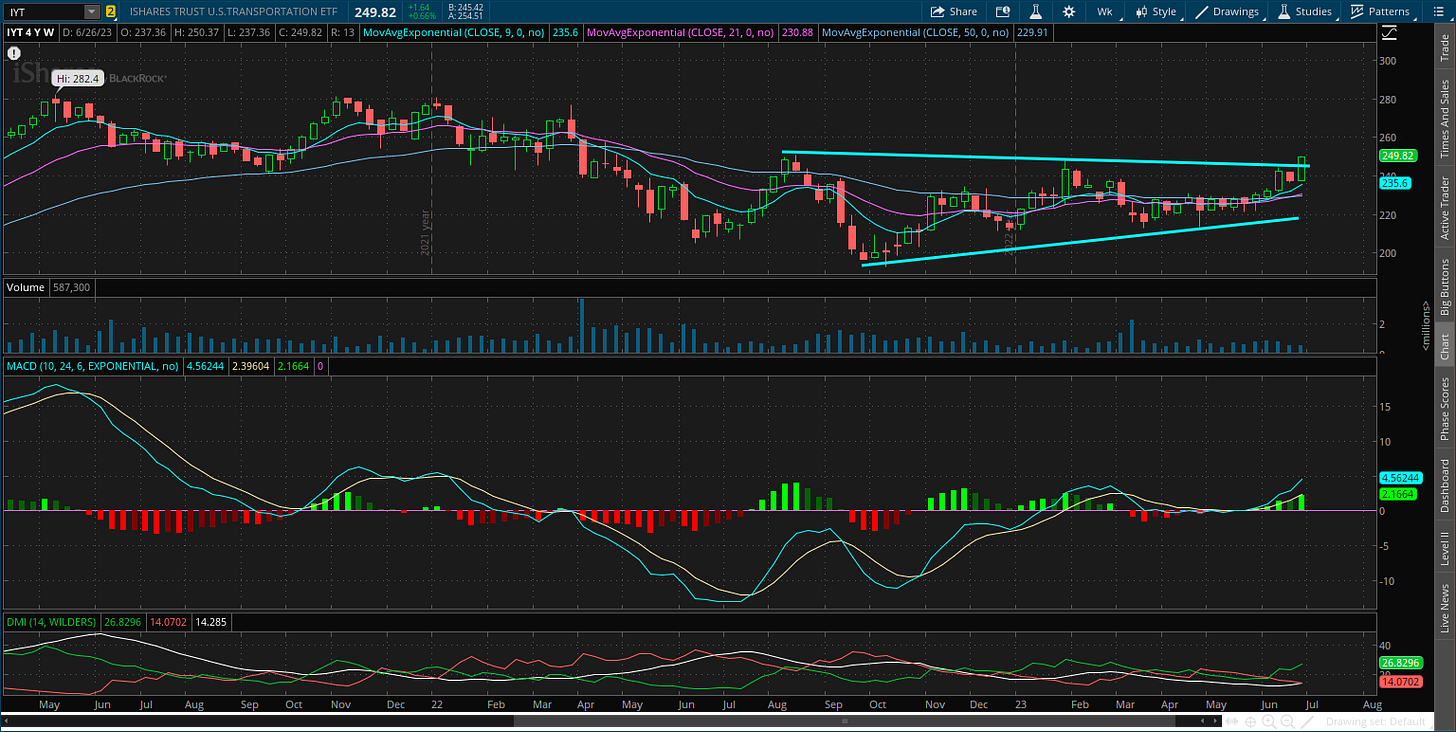The width and height of the screenshot is (1456, 732).
Task: Click the exclamation alert icon on chart
Action: point(14,52)
